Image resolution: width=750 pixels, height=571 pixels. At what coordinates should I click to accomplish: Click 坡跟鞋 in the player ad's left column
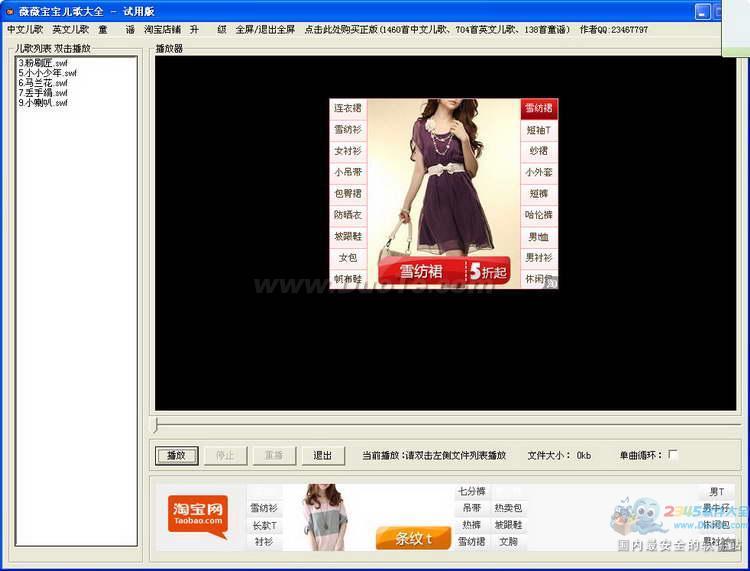[348, 236]
